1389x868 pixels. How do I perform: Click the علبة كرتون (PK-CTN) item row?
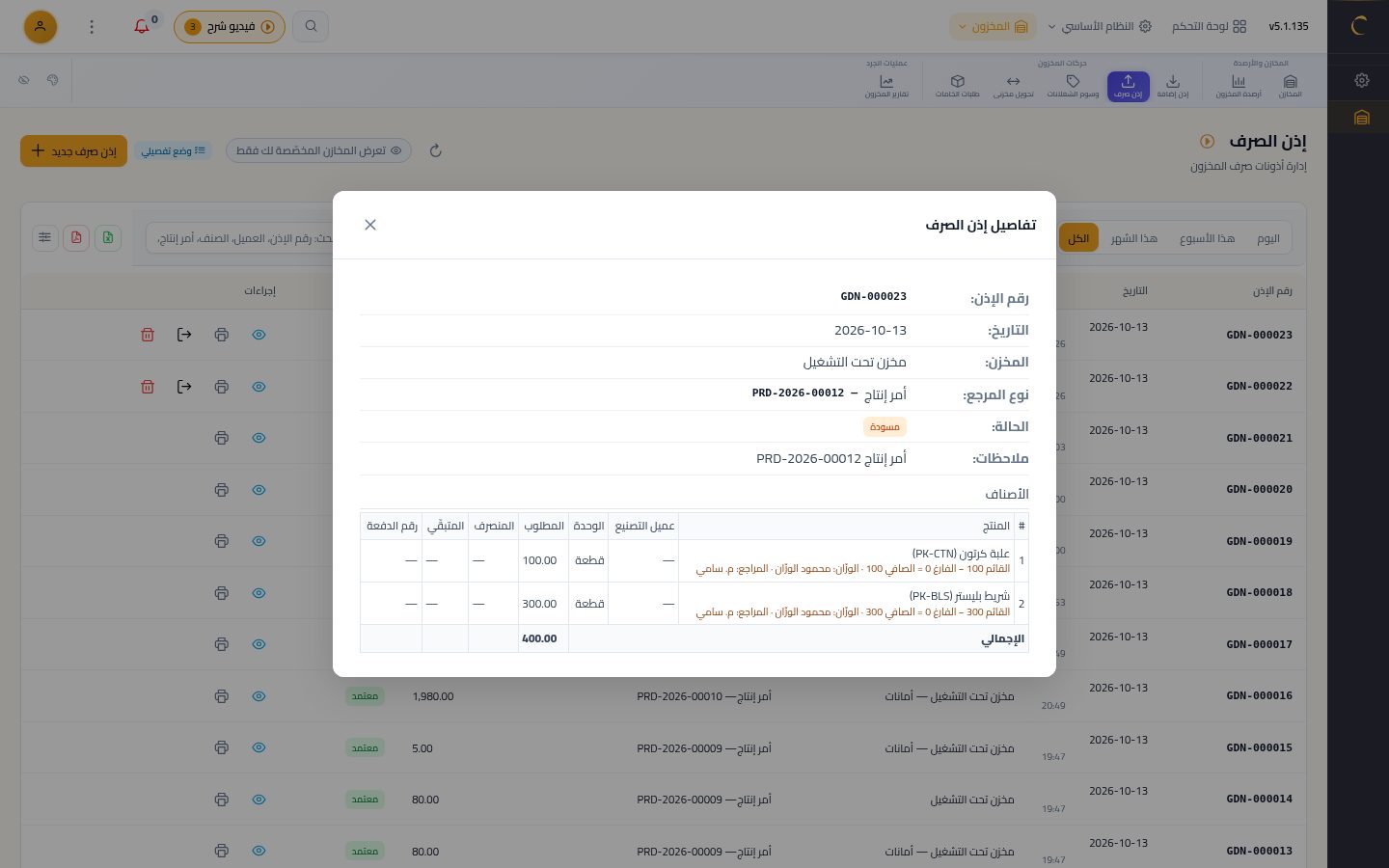point(694,560)
